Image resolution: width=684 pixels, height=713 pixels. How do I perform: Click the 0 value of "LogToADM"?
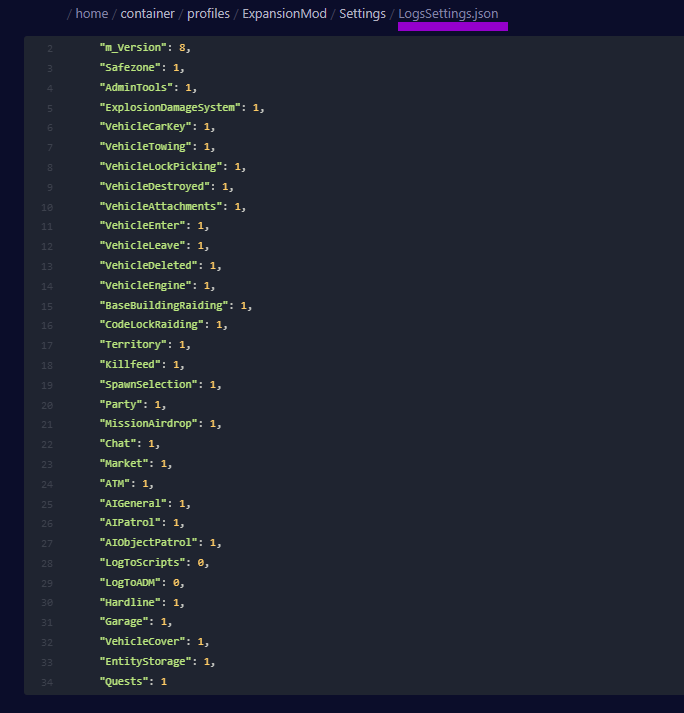point(176,582)
